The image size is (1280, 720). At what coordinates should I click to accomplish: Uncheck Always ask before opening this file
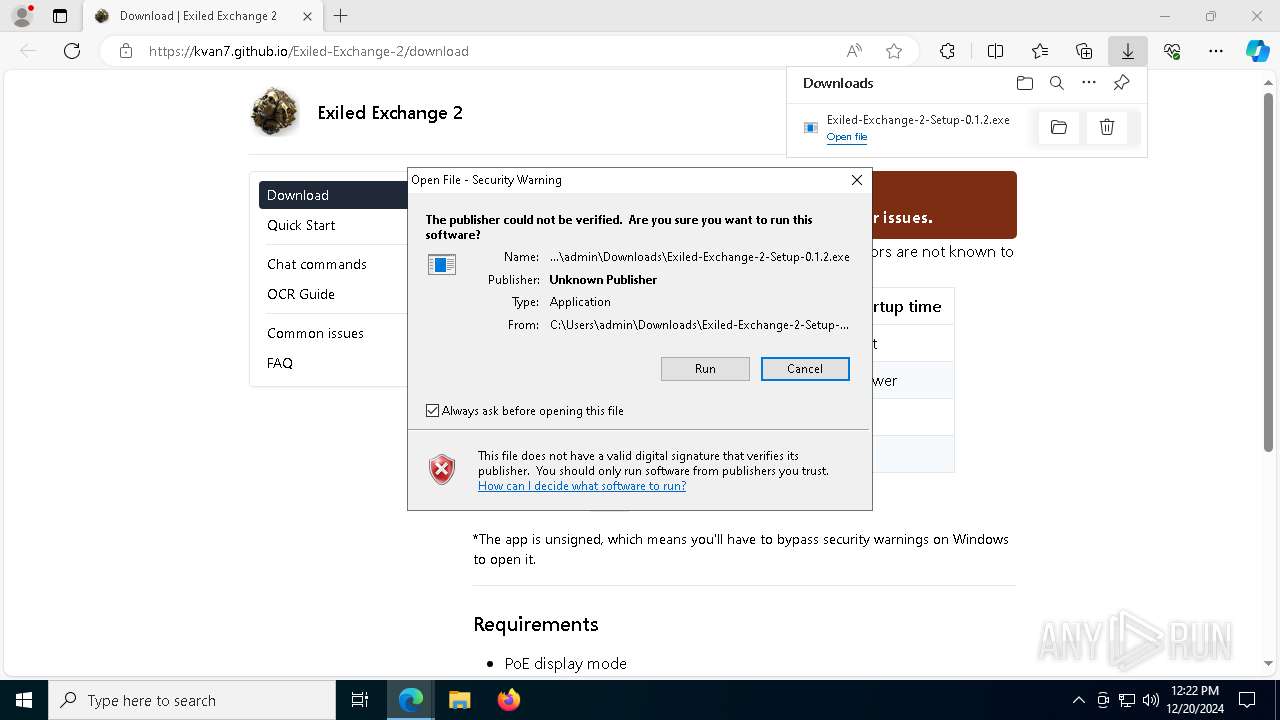pos(432,411)
